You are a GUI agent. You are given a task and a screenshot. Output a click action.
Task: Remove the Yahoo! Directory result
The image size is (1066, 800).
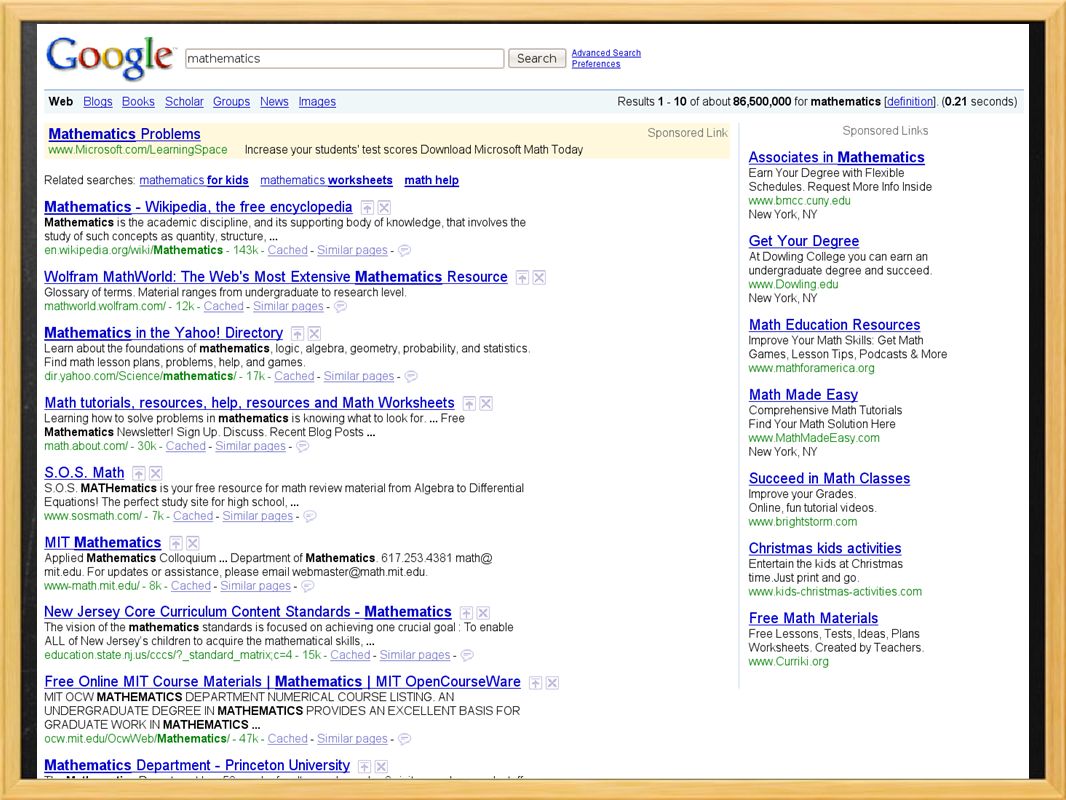[314, 334]
